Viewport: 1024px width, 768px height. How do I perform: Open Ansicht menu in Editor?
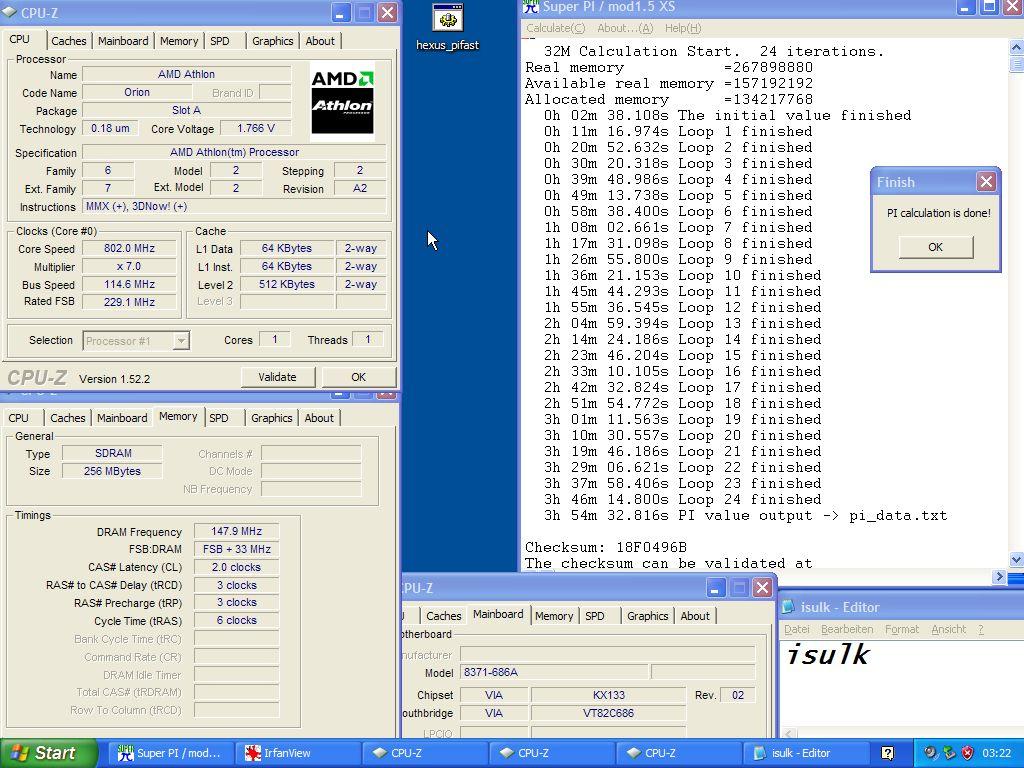[948, 629]
